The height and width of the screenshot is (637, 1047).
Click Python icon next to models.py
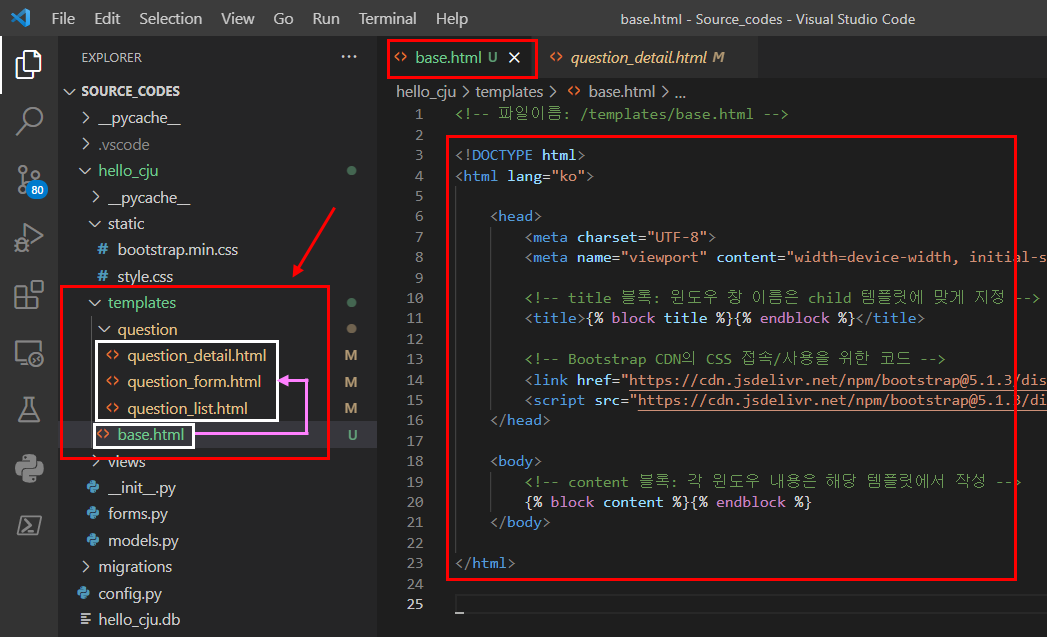point(93,540)
